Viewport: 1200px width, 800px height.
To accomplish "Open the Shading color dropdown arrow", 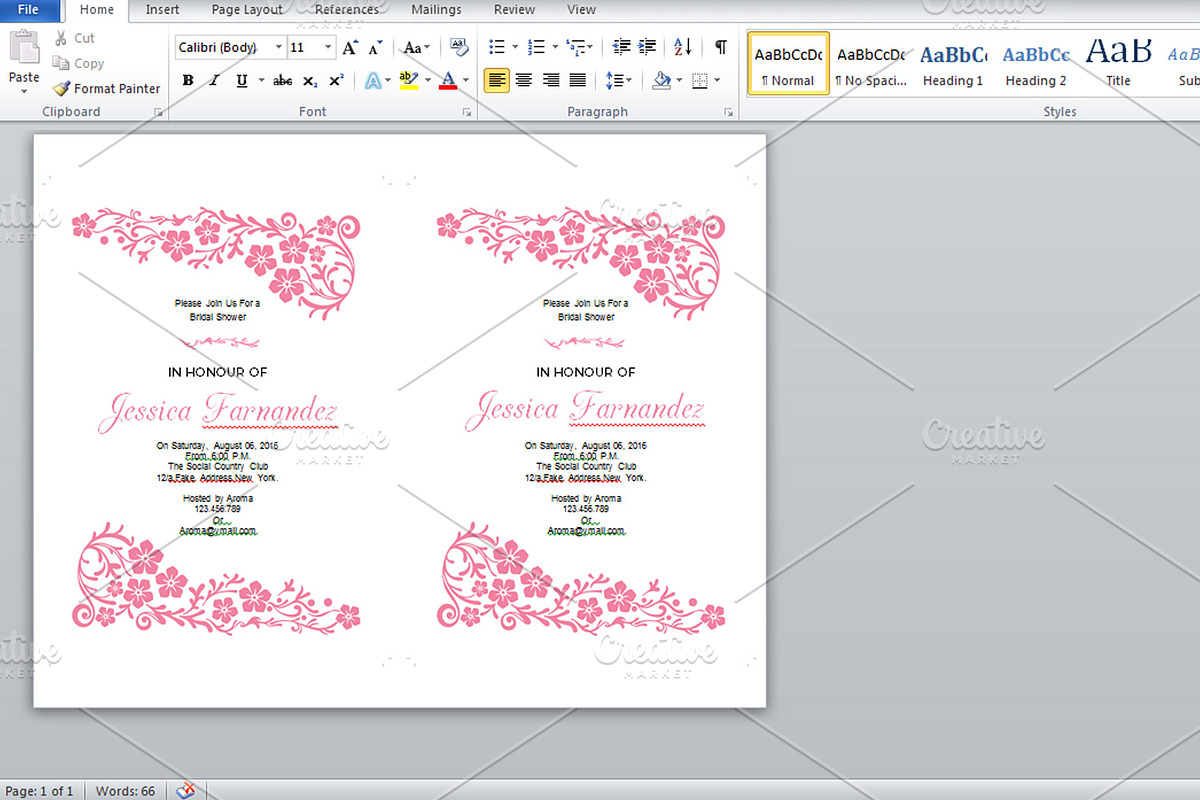I will [679, 80].
